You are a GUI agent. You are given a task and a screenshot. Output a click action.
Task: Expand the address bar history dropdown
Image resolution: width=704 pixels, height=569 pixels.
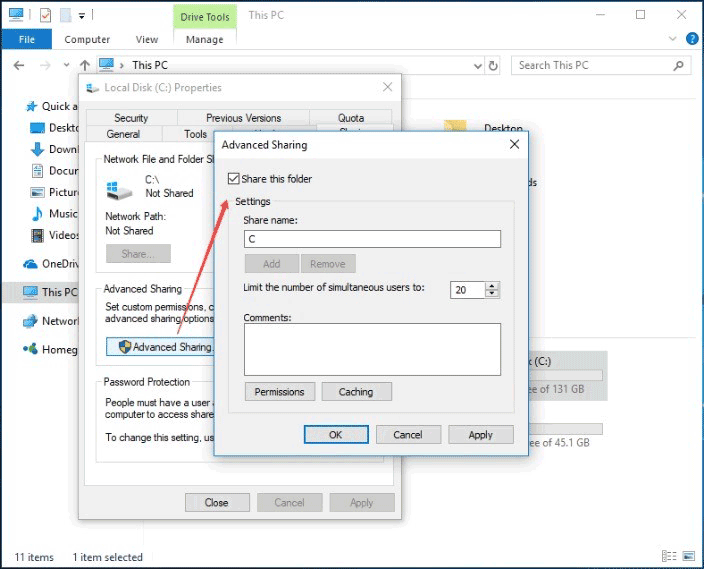[x=478, y=66]
